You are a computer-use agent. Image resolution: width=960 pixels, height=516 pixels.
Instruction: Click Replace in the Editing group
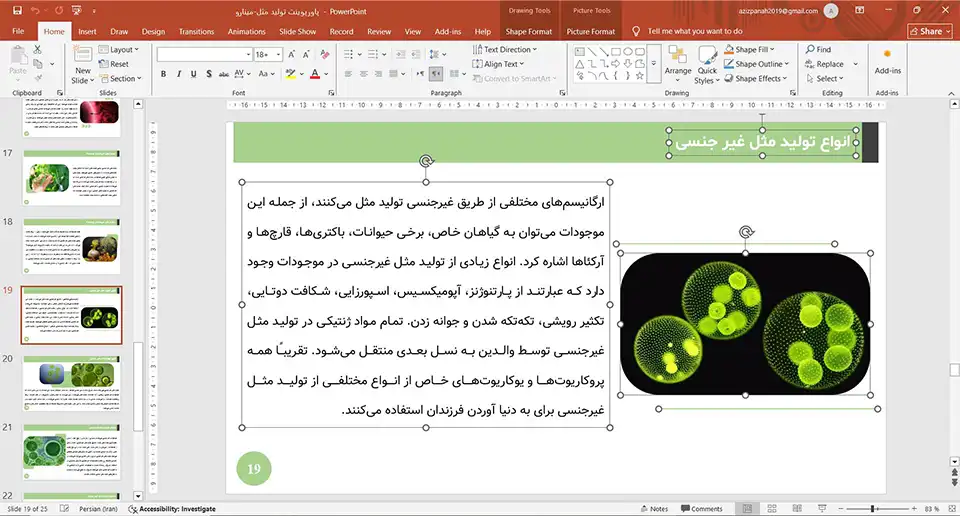click(x=825, y=64)
